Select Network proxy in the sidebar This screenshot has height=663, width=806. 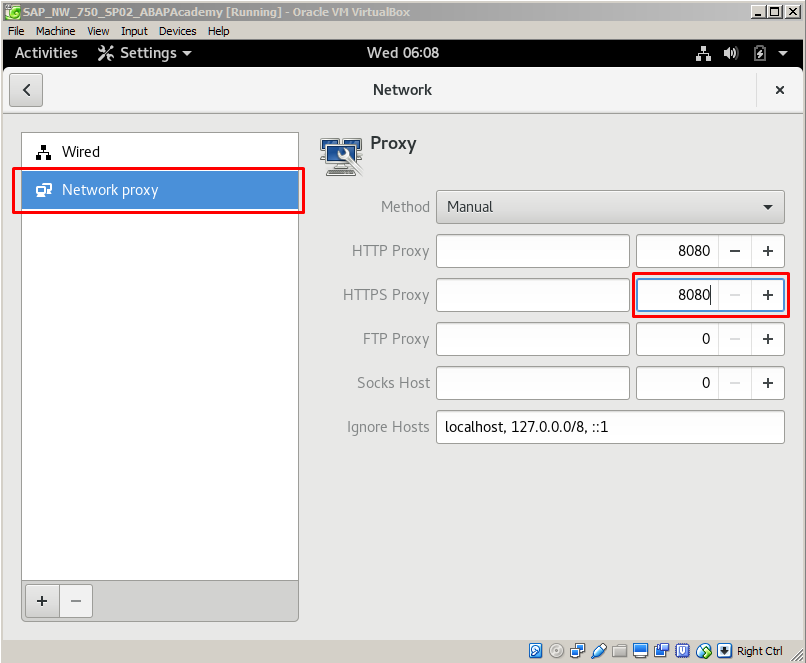point(160,190)
